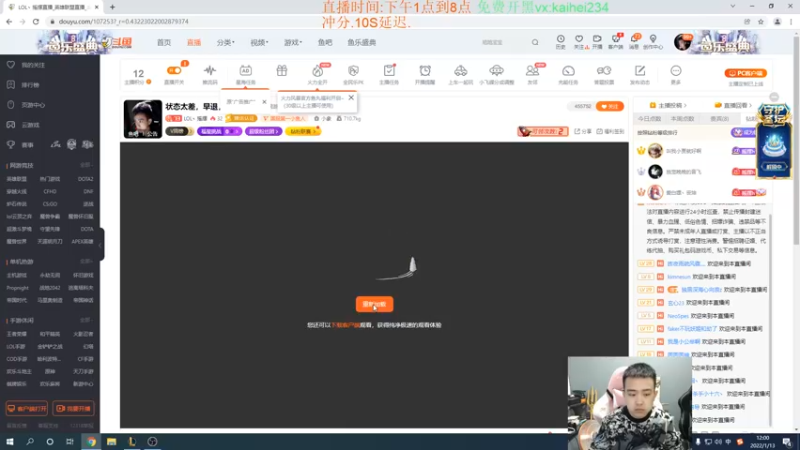The image size is (800, 450).
Task: Expand 全部 next to 手游休闲 section
Action: tap(86, 320)
